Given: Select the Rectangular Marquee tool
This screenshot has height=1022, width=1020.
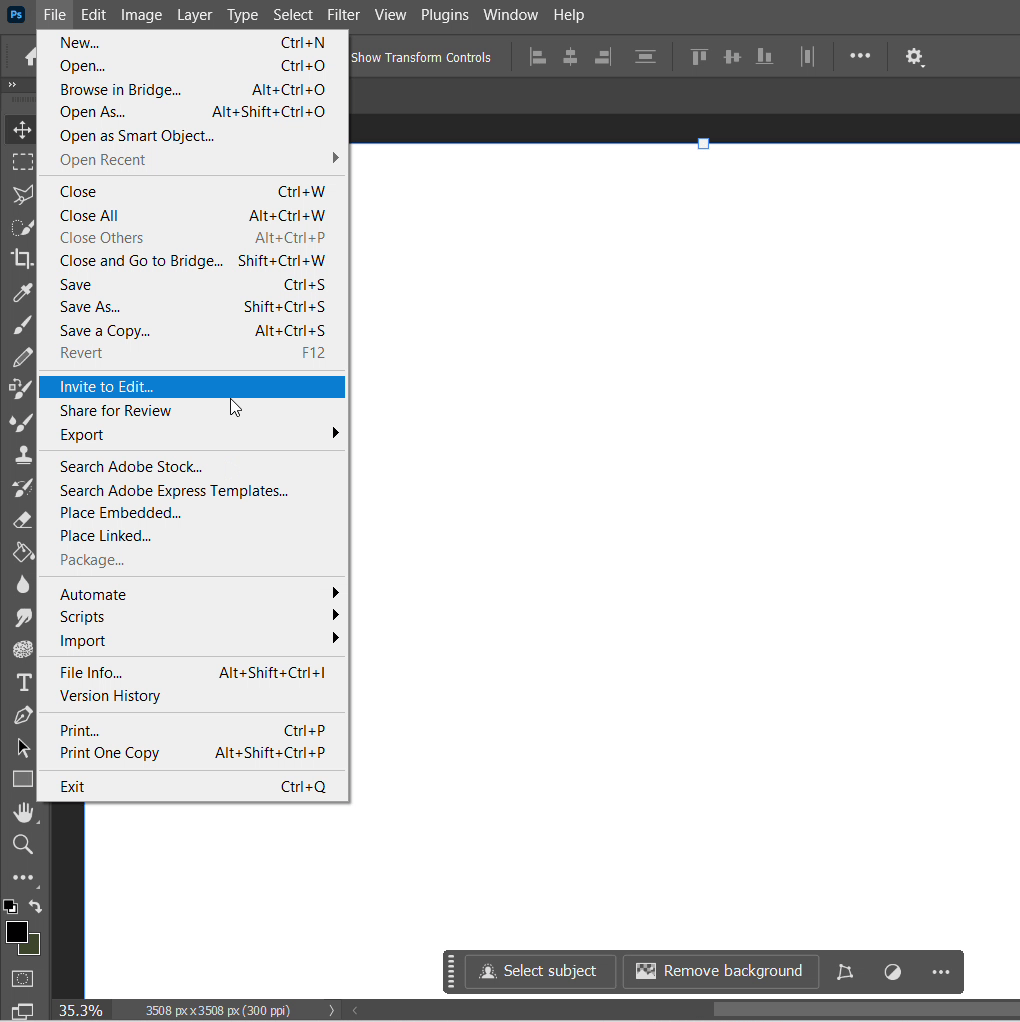Looking at the screenshot, I should tap(22, 162).
